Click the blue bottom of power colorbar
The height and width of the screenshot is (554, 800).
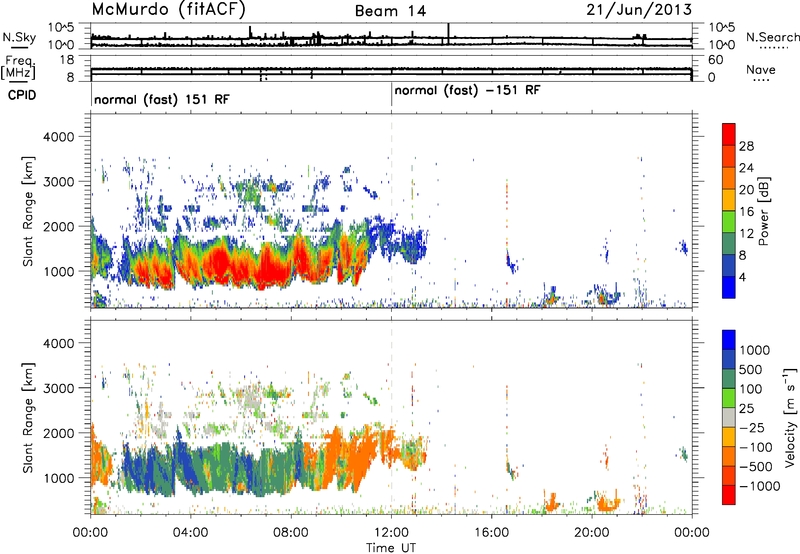[x=729, y=288]
